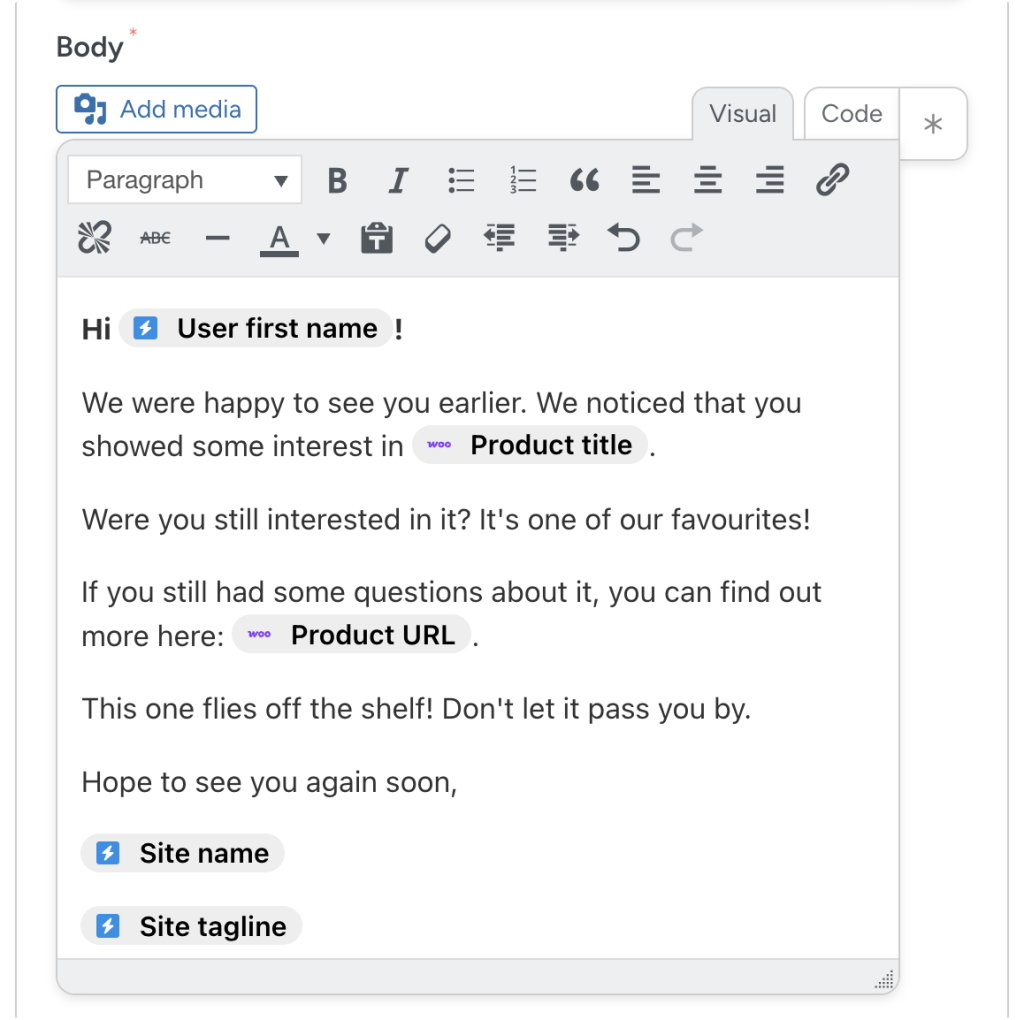Open the insert link tool
The width and height of the screenshot is (1024, 1020).
coord(832,180)
